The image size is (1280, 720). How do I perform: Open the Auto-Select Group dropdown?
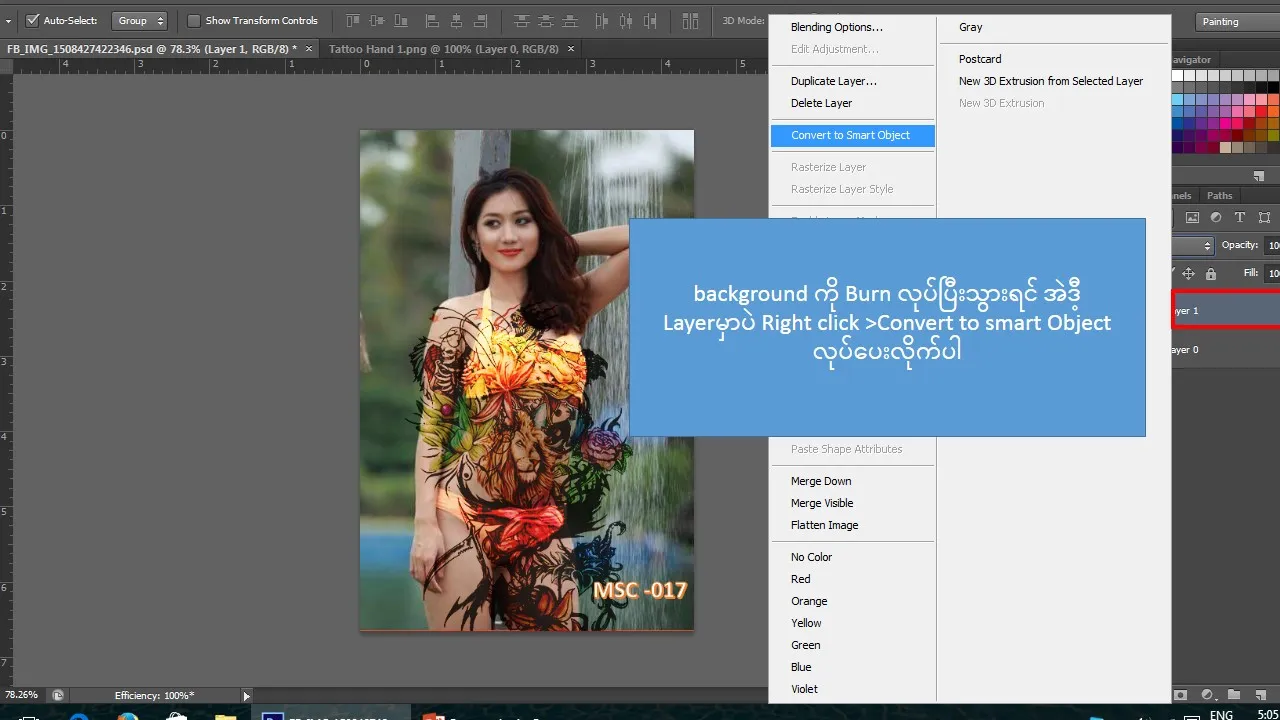click(x=139, y=20)
